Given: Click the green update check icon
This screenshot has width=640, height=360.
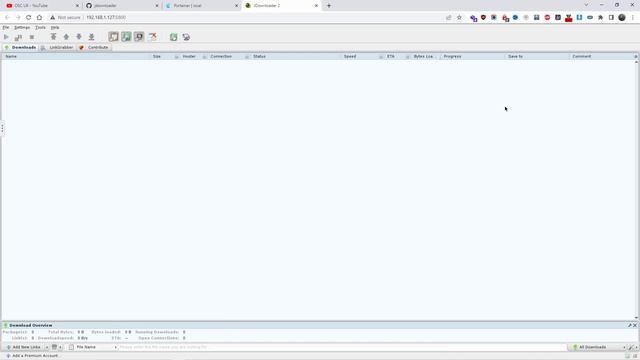Looking at the screenshot, I should coord(173,37).
